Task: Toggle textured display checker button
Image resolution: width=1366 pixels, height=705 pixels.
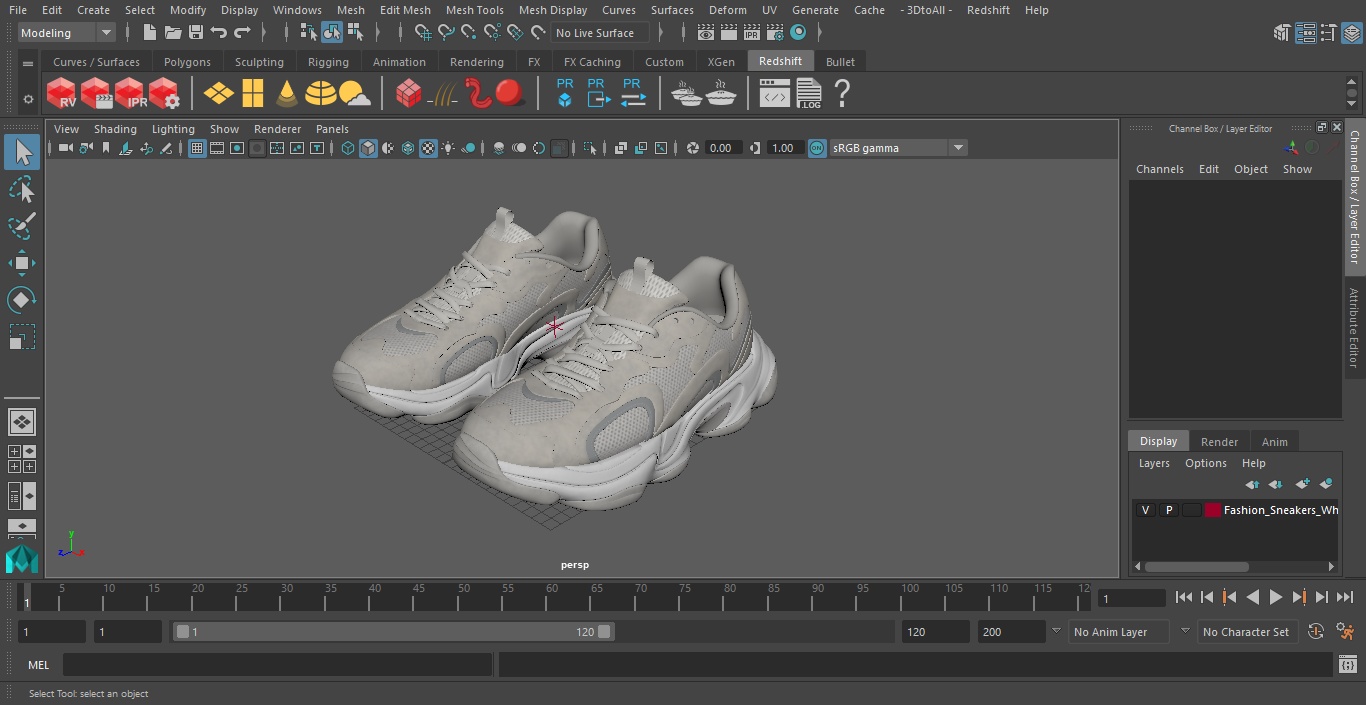Action: click(428, 148)
